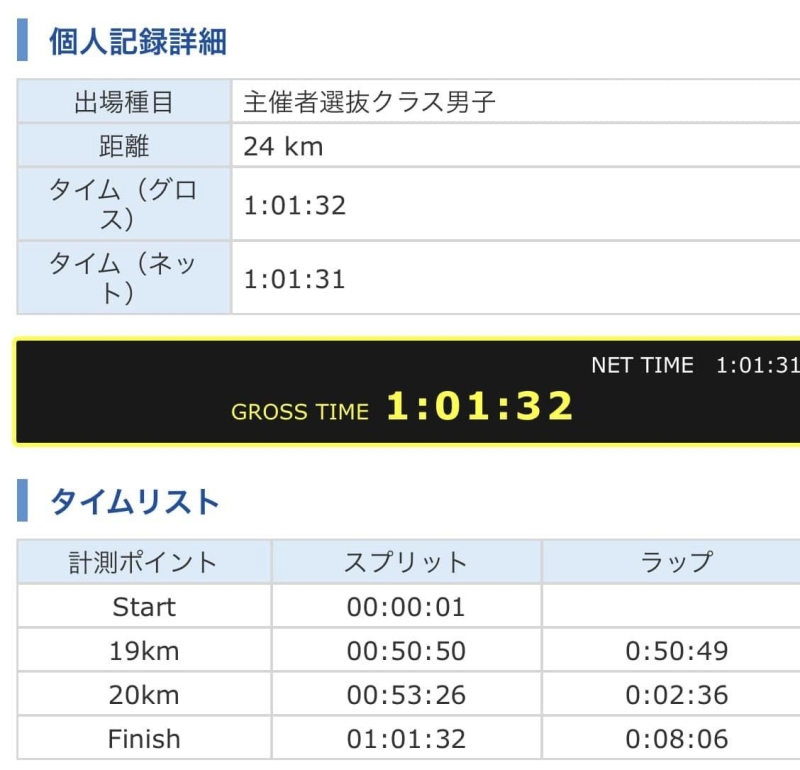Click the large yellow GROSS TIME display

(480, 407)
